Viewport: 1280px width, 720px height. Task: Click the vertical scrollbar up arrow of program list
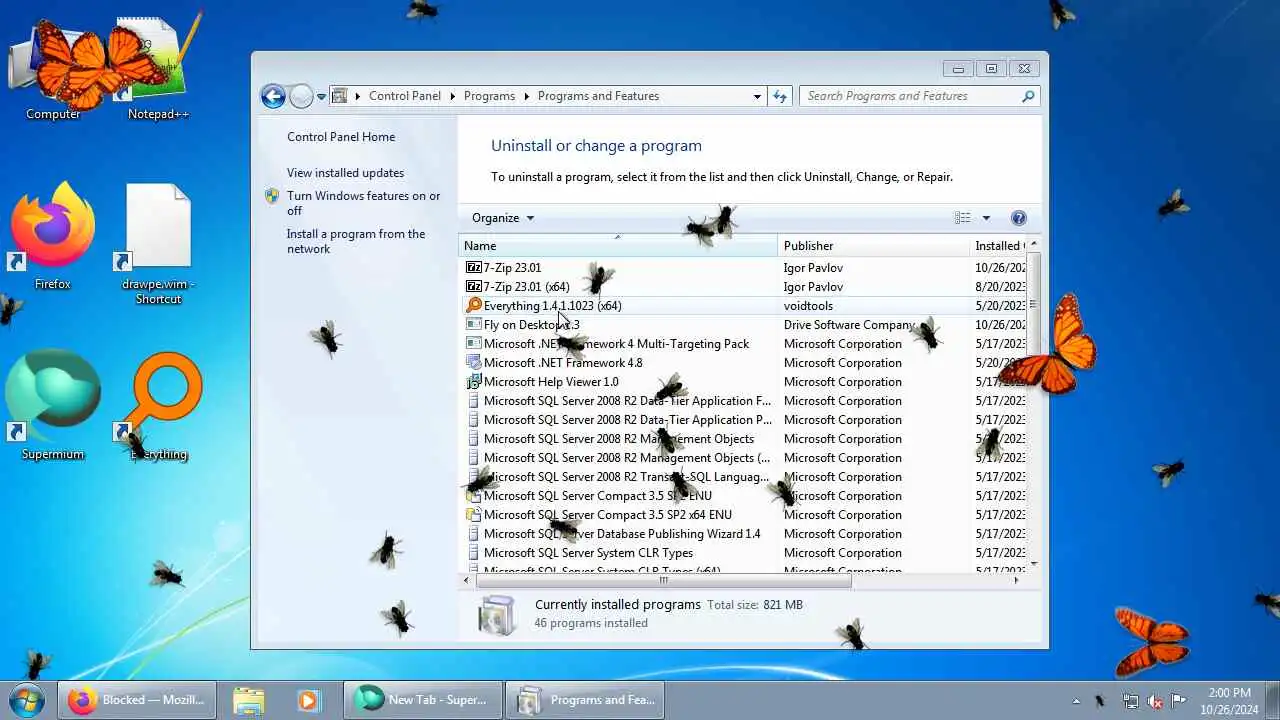click(1034, 244)
